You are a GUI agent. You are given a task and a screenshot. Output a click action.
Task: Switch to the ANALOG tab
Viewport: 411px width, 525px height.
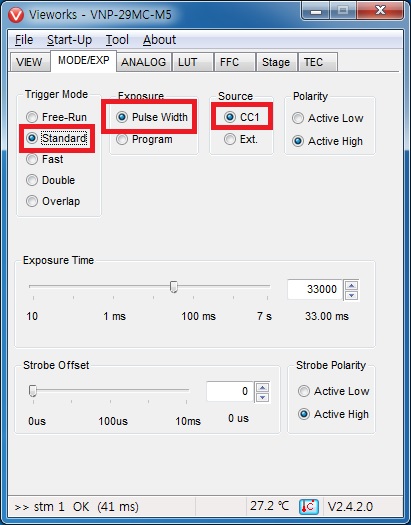click(x=144, y=62)
